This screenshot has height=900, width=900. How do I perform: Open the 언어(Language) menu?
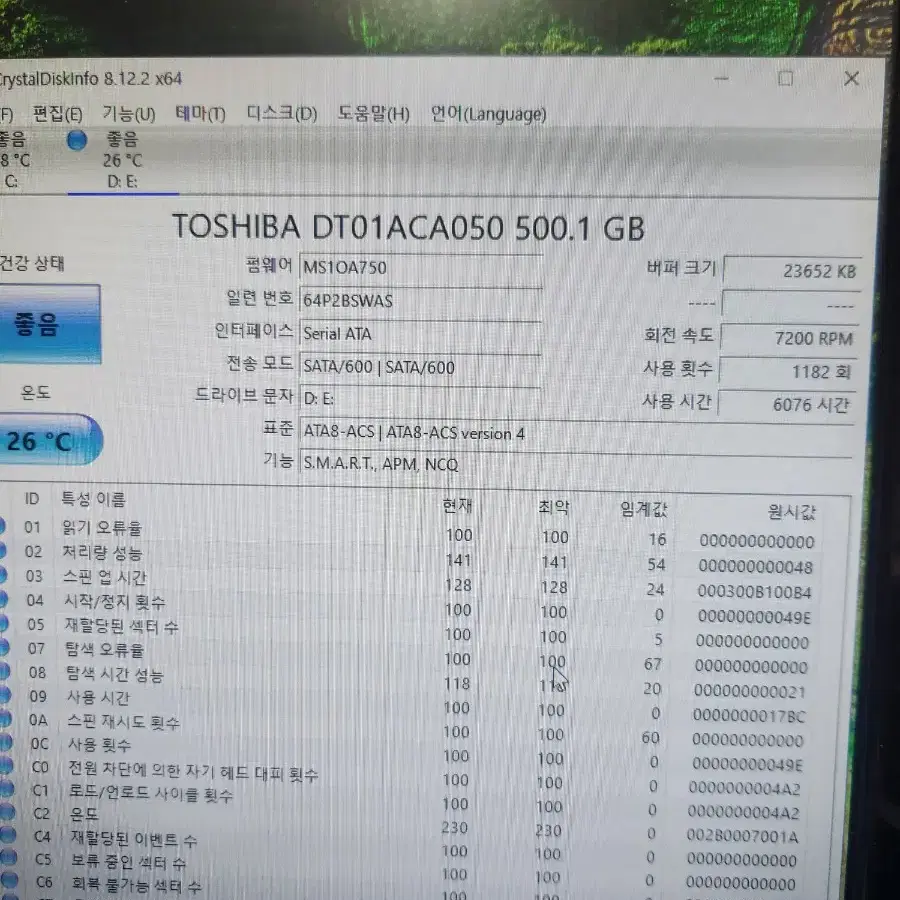[x=488, y=114]
